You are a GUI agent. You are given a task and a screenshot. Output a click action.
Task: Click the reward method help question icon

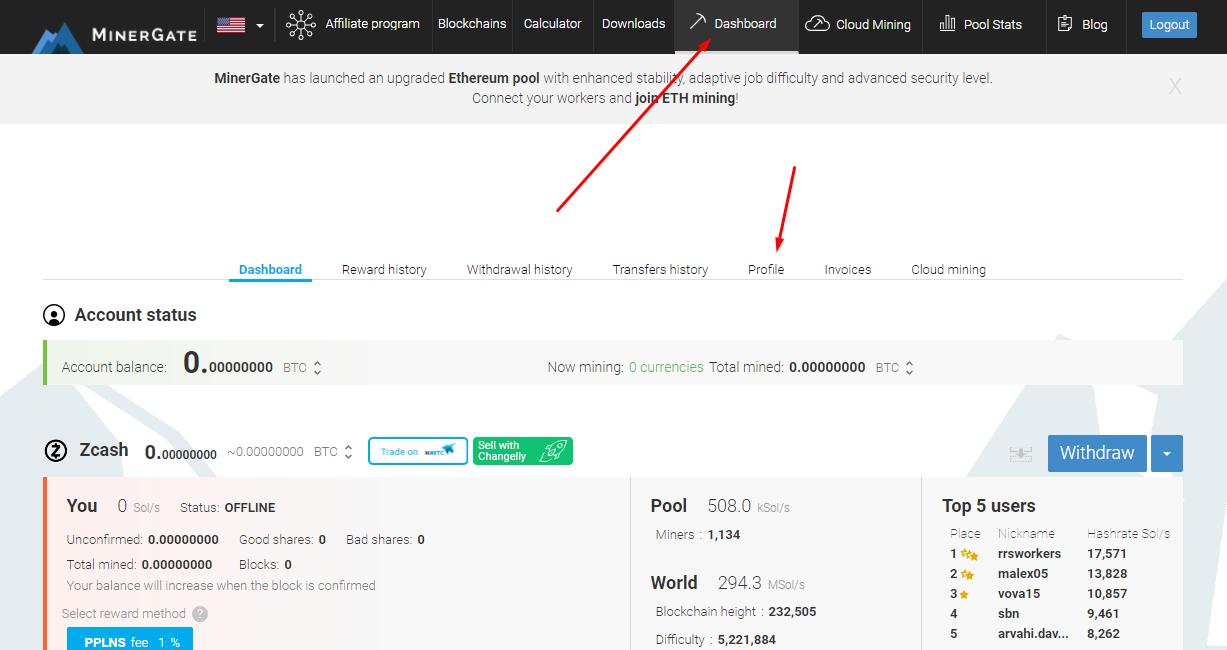click(200, 614)
